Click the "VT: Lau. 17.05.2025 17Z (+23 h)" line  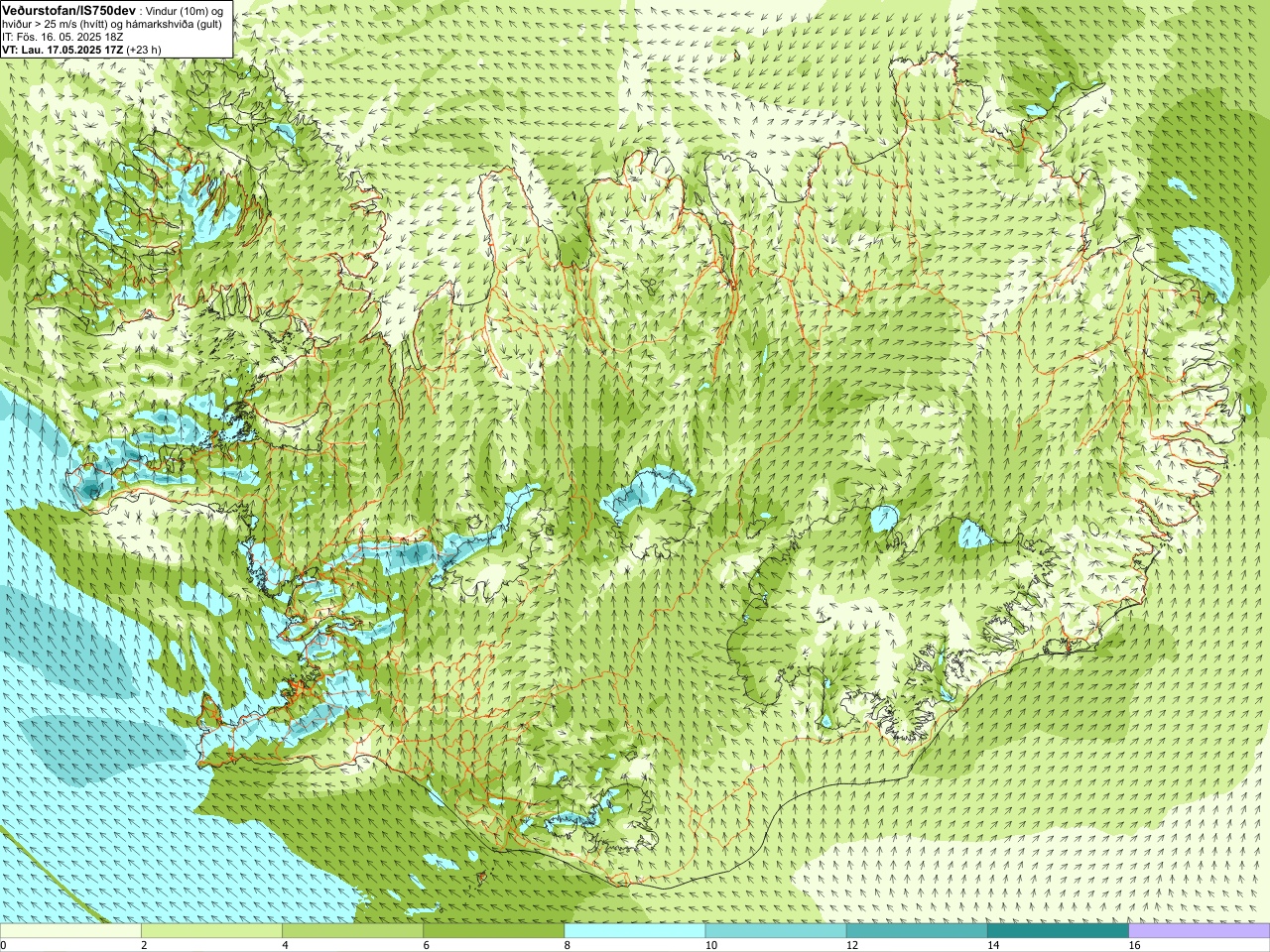(x=81, y=49)
